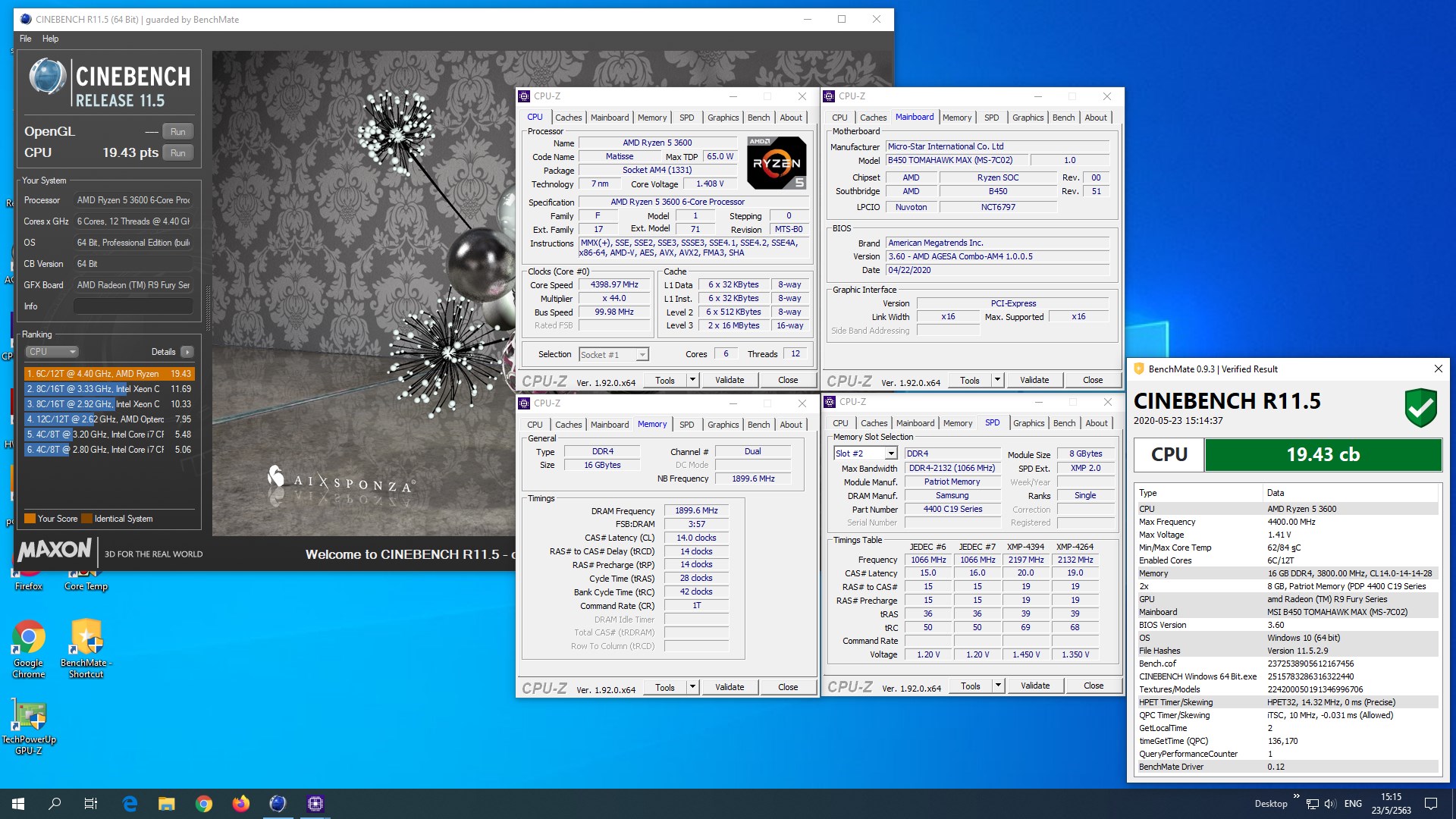The height and width of the screenshot is (819, 1456).
Task: Open Graphics tab in the Mainboard window
Action: point(1028,118)
